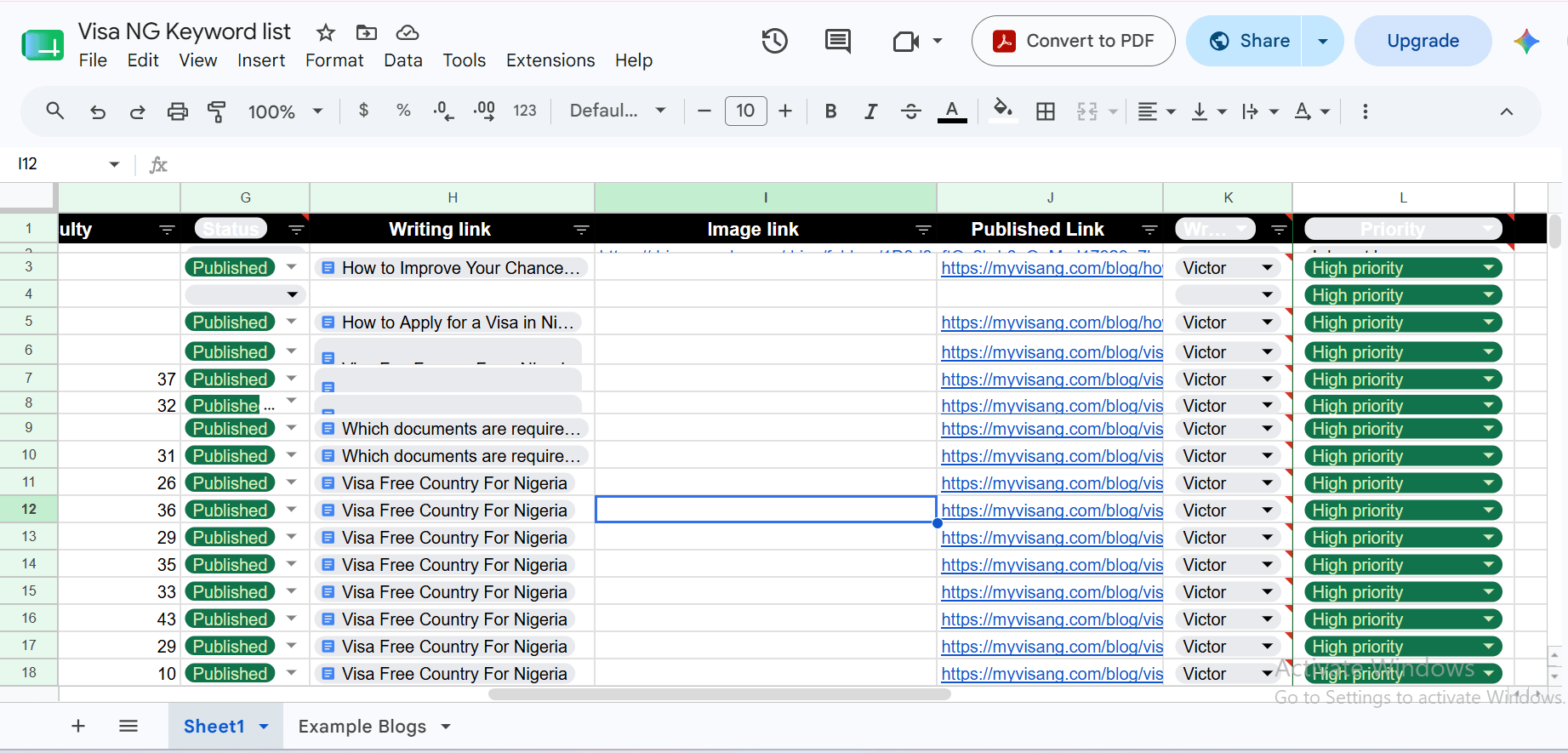Toggle the Image link column filter

coord(923,230)
